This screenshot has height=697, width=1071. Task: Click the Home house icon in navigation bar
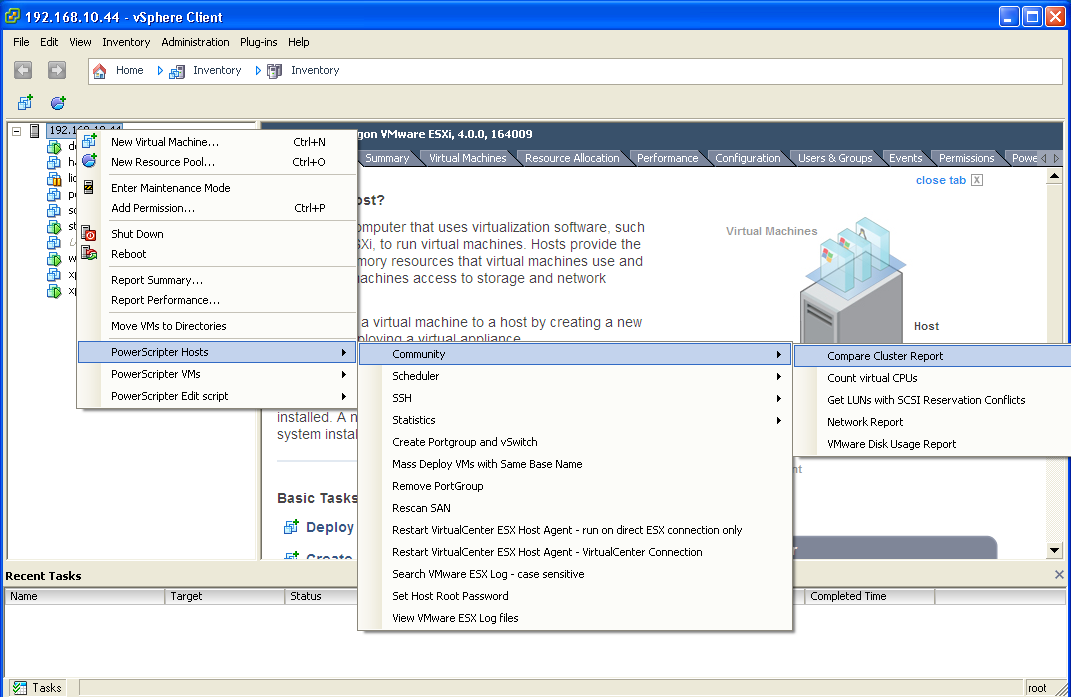100,70
